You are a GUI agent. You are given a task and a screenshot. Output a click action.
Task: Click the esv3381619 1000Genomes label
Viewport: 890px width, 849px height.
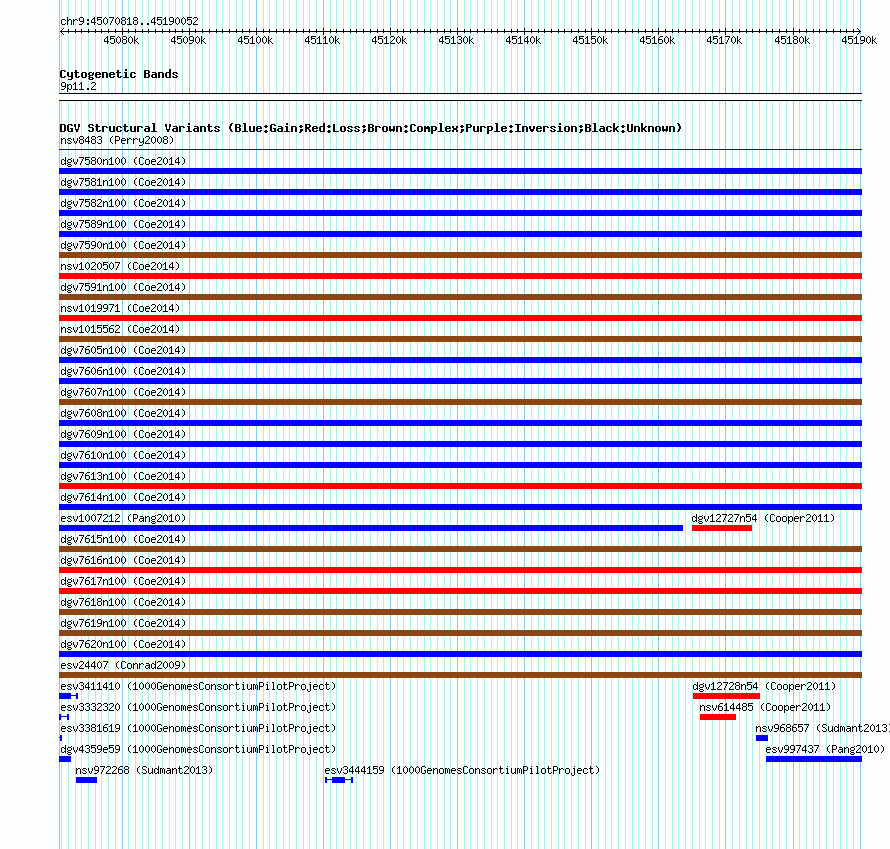pos(198,728)
